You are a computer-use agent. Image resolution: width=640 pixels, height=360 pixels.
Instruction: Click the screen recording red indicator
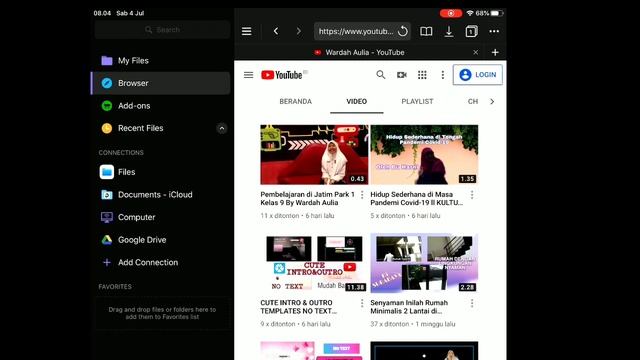[x=451, y=13]
